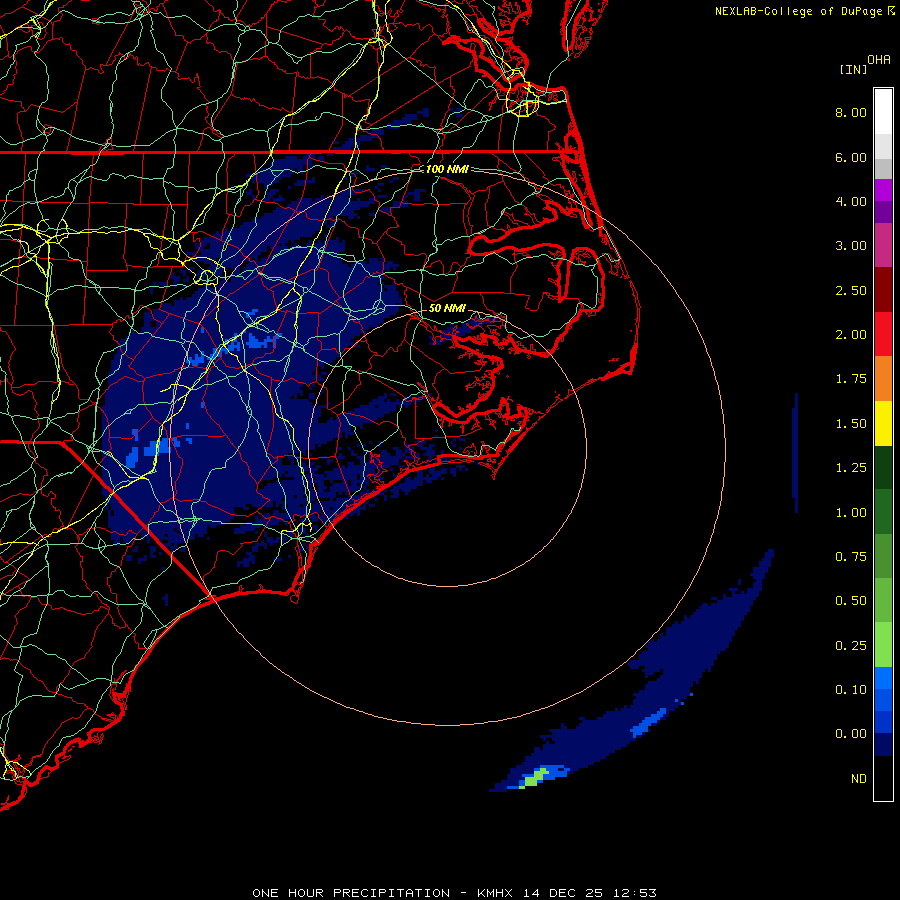This screenshot has width=900, height=900.
Task: Click the 4.00 legend value
Action: (851, 201)
